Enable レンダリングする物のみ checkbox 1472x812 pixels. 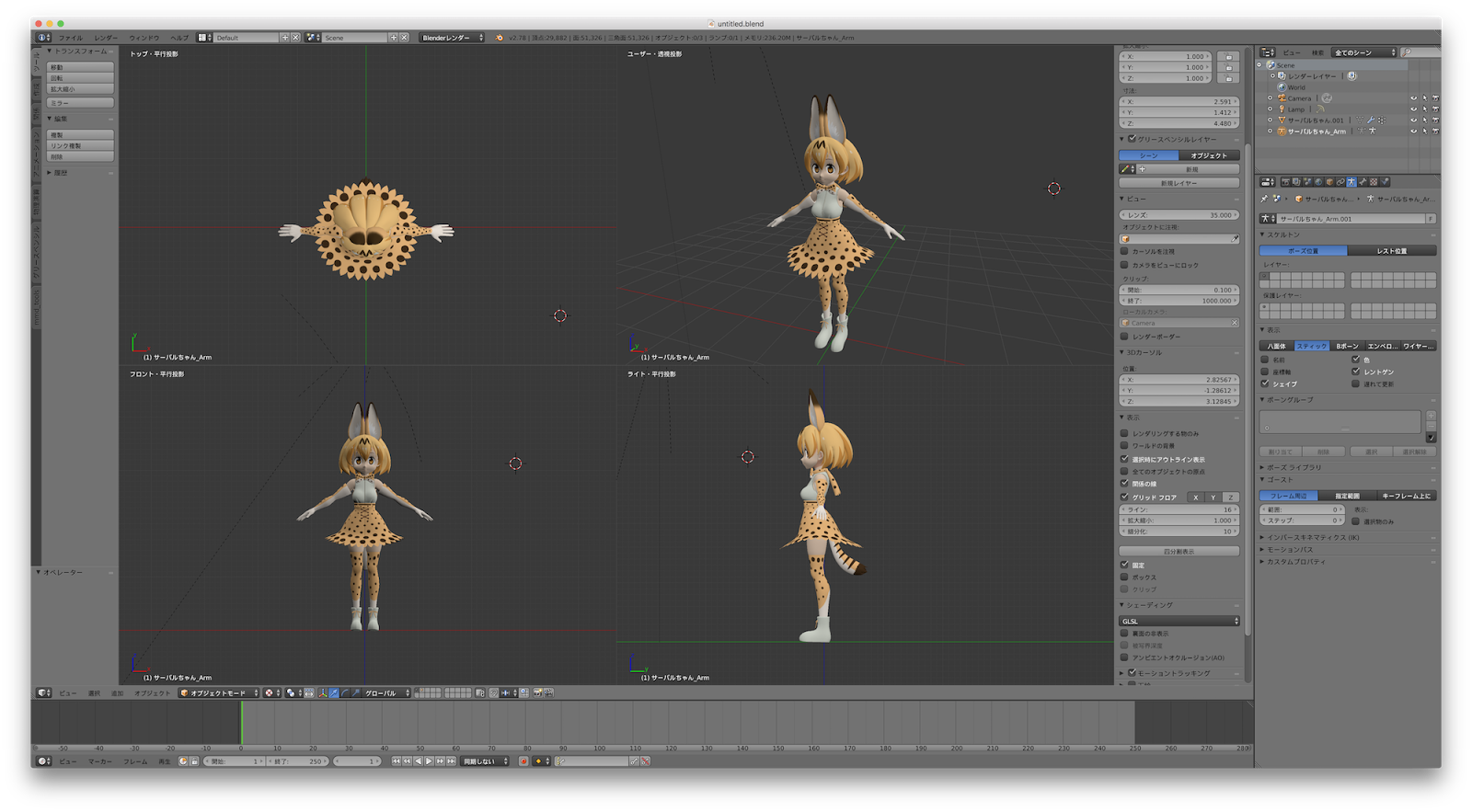click(1124, 433)
